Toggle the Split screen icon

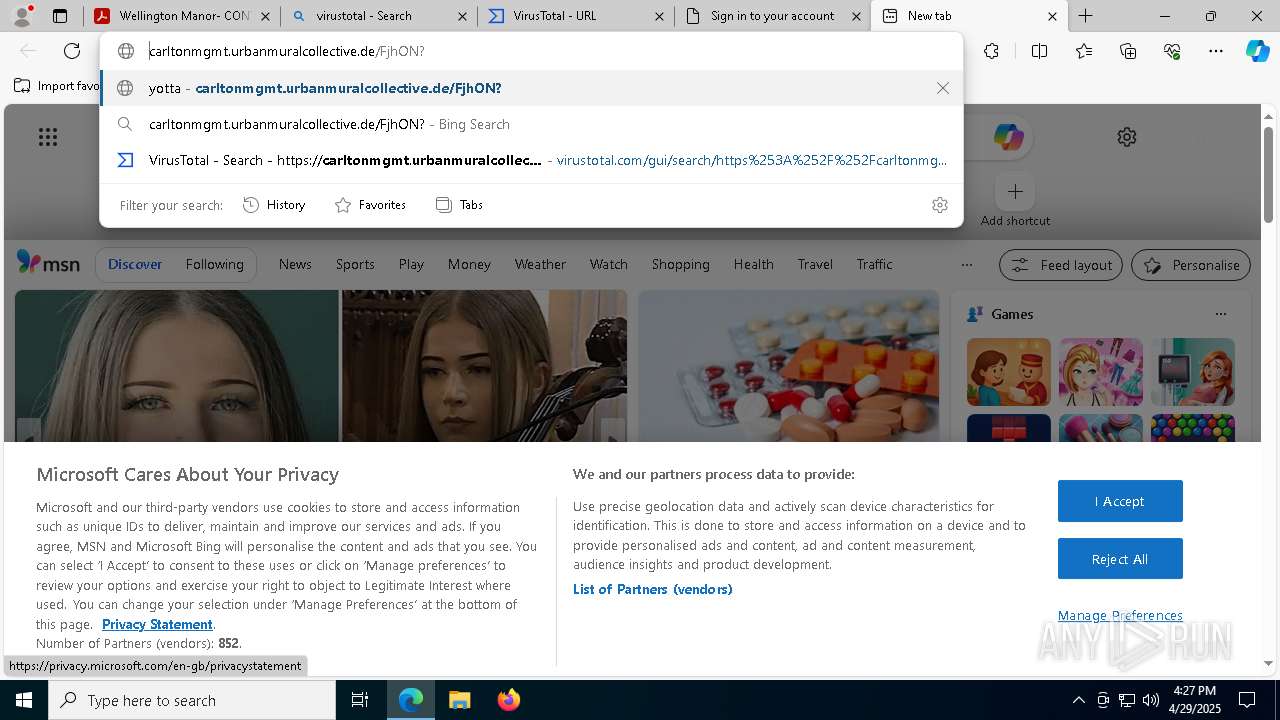pos(1039,51)
